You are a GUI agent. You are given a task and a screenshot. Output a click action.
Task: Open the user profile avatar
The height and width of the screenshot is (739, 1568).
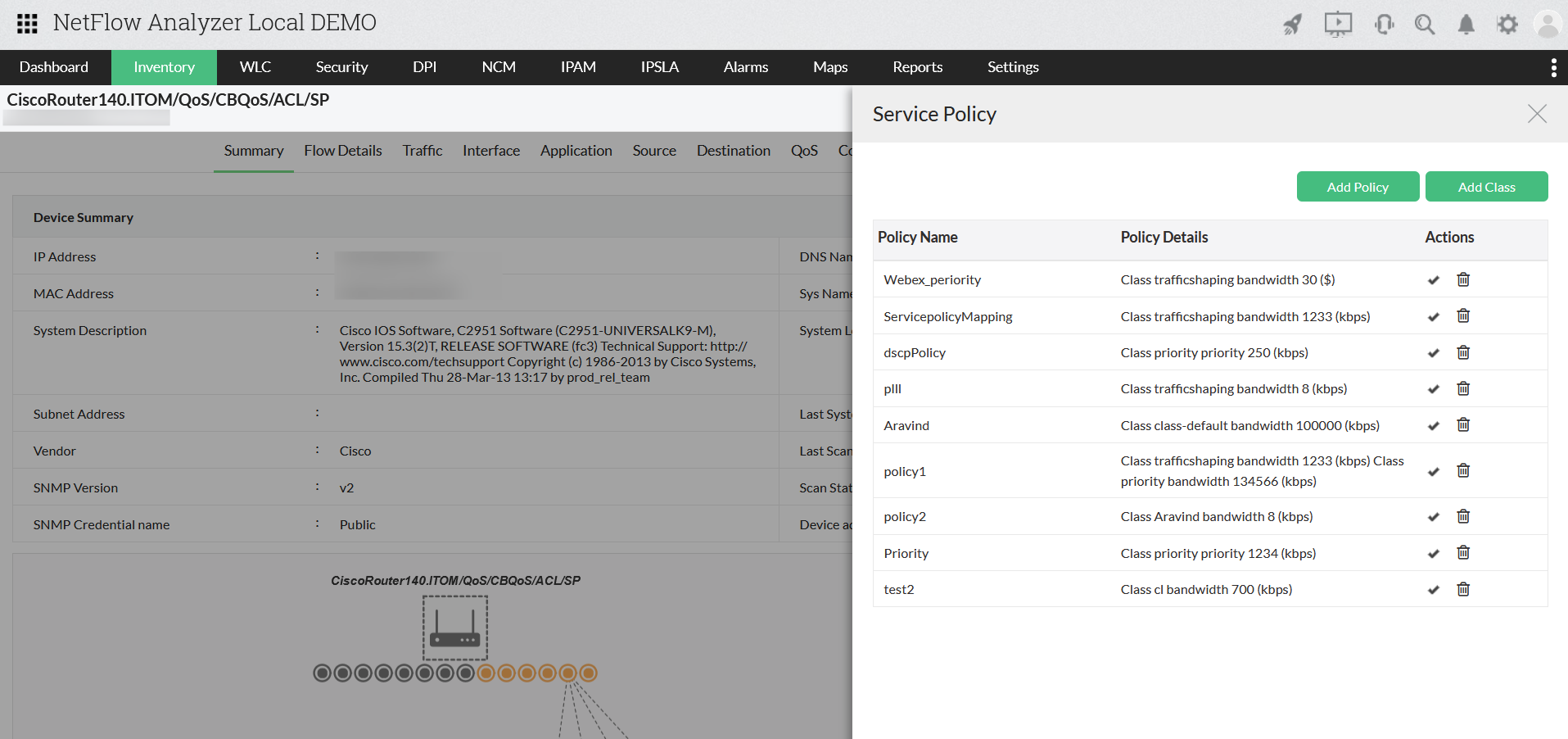pyautogui.click(x=1548, y=25)
